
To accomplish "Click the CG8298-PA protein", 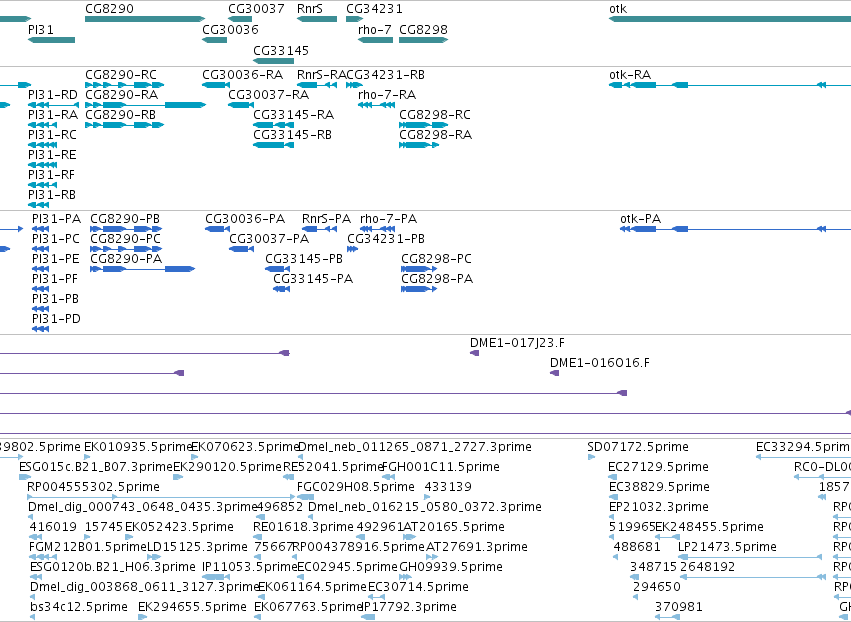I will click(x=419, y=289).
